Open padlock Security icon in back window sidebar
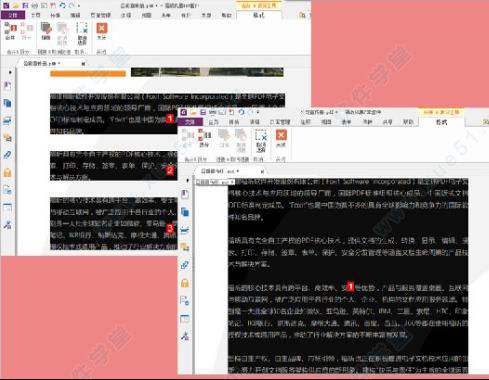The image size is (489, 380). [x=7, y=173]
